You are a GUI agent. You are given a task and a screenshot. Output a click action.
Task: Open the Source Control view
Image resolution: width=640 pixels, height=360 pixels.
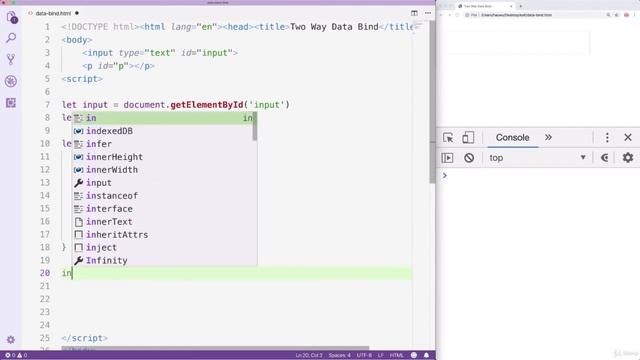coord(11,60)
